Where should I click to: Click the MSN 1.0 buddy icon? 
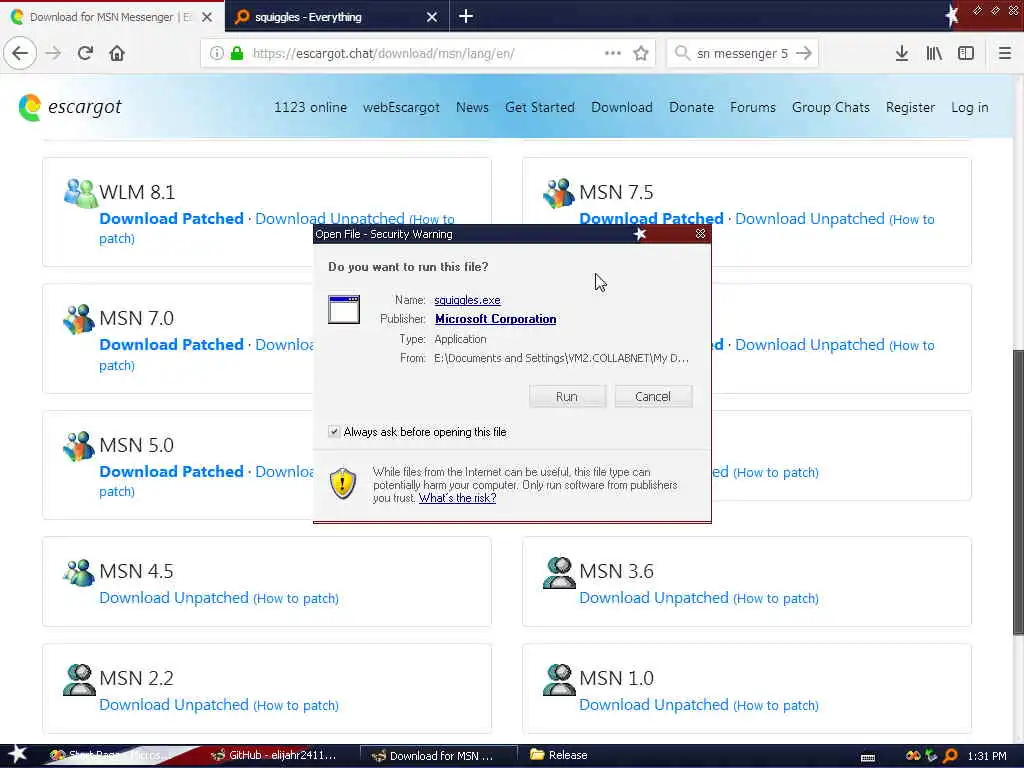[559, 679]
